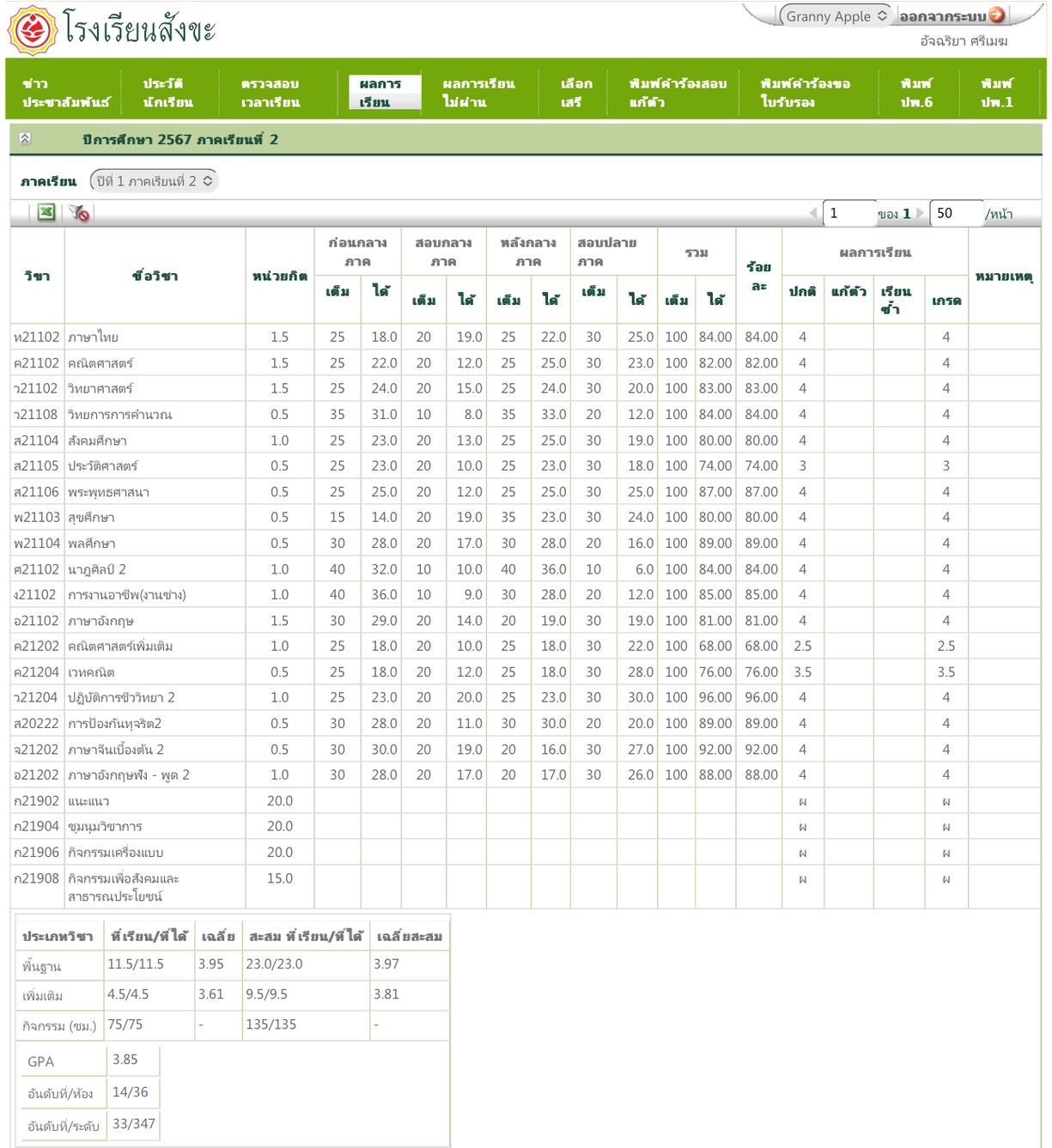Image resolution: width=1052 pixels, height=1148 pixels.
Task: Click the หมายเหตุ column header
Action: (x=1004, y=276)
